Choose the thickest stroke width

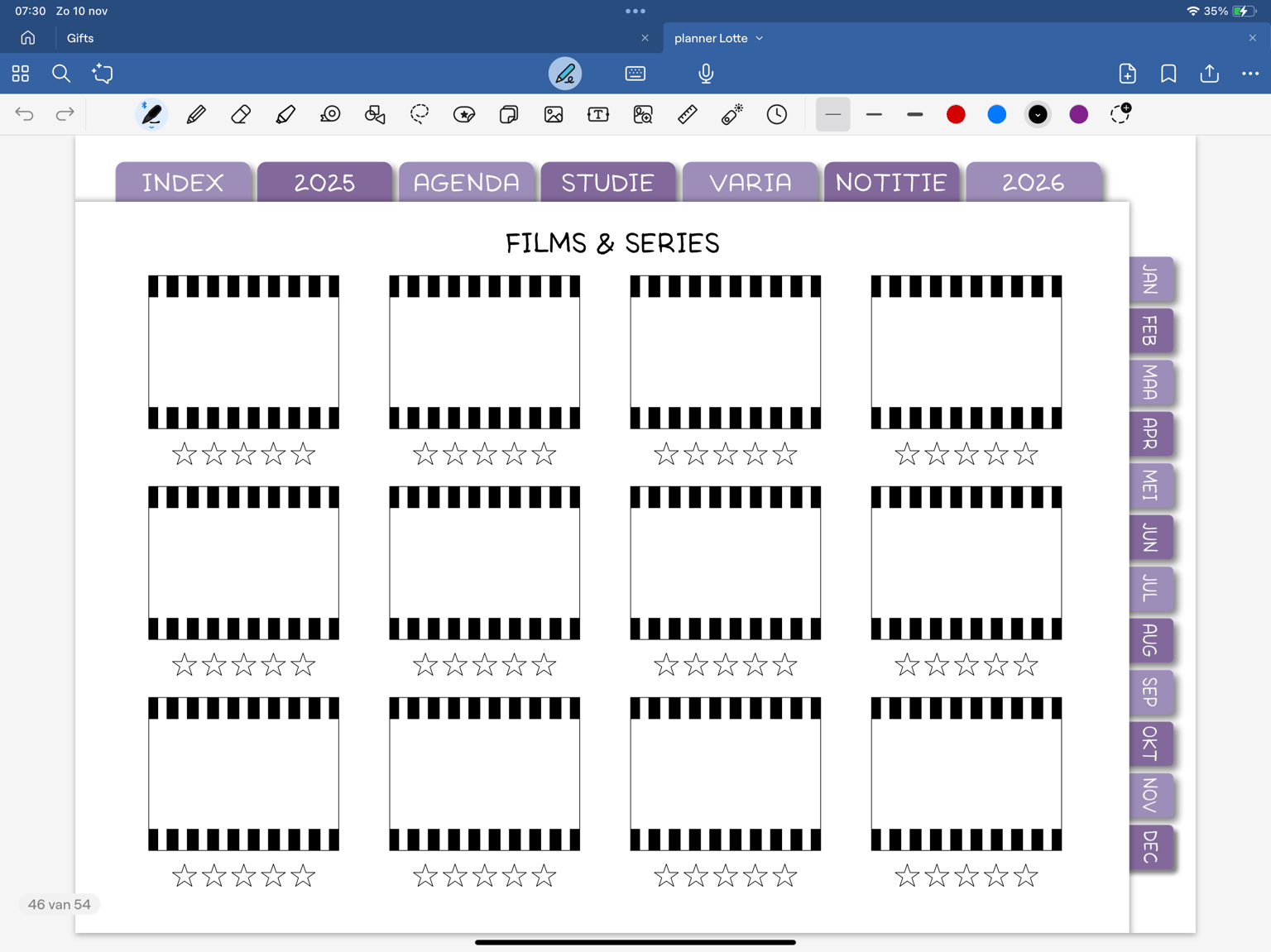click(914, 114)
